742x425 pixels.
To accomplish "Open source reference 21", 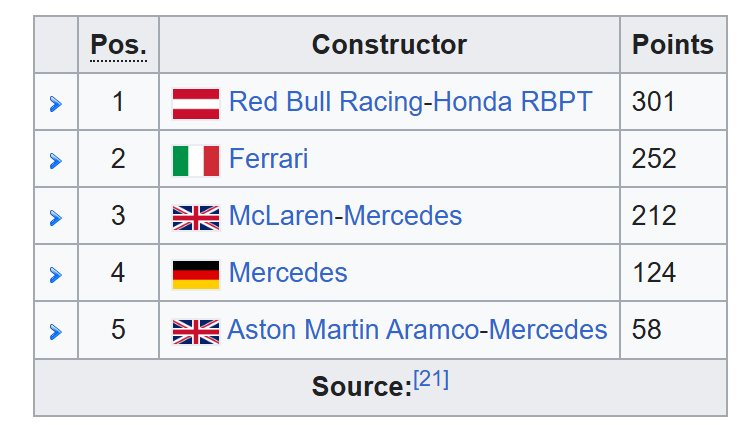I will click(x=431, y=380).
